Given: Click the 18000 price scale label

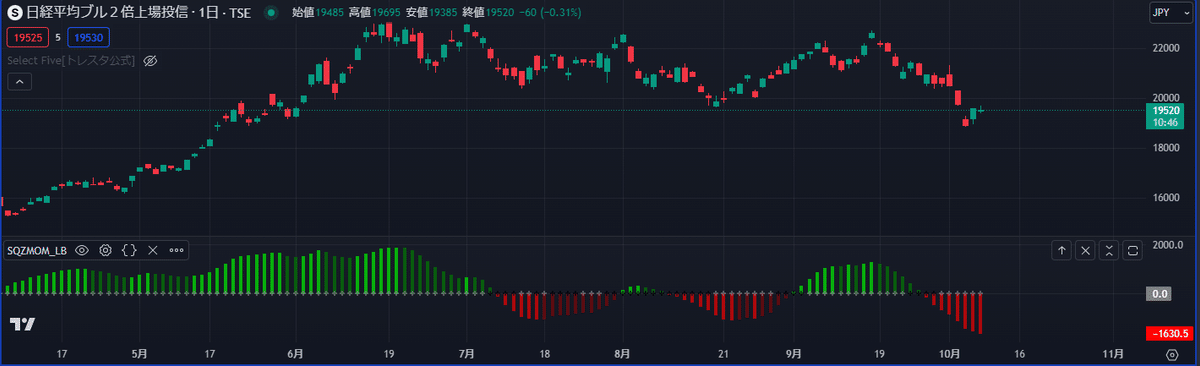Looking at the screenshot, I should tap(1167, 147).
